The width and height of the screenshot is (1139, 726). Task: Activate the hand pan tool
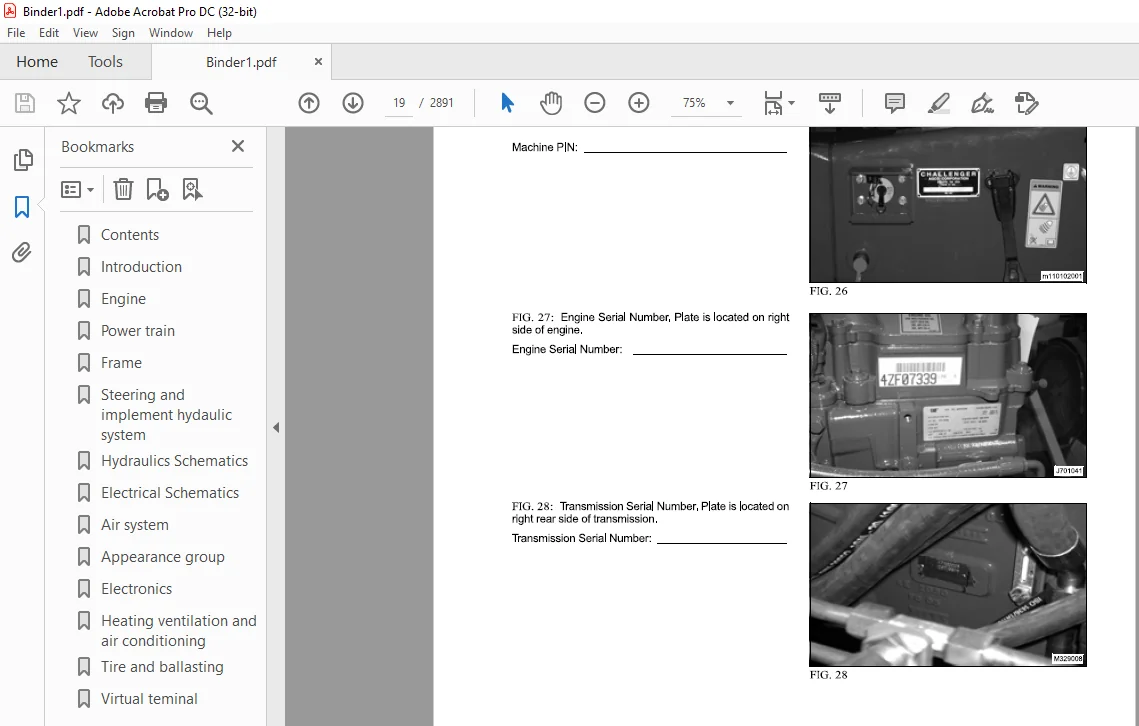point(551,103)
